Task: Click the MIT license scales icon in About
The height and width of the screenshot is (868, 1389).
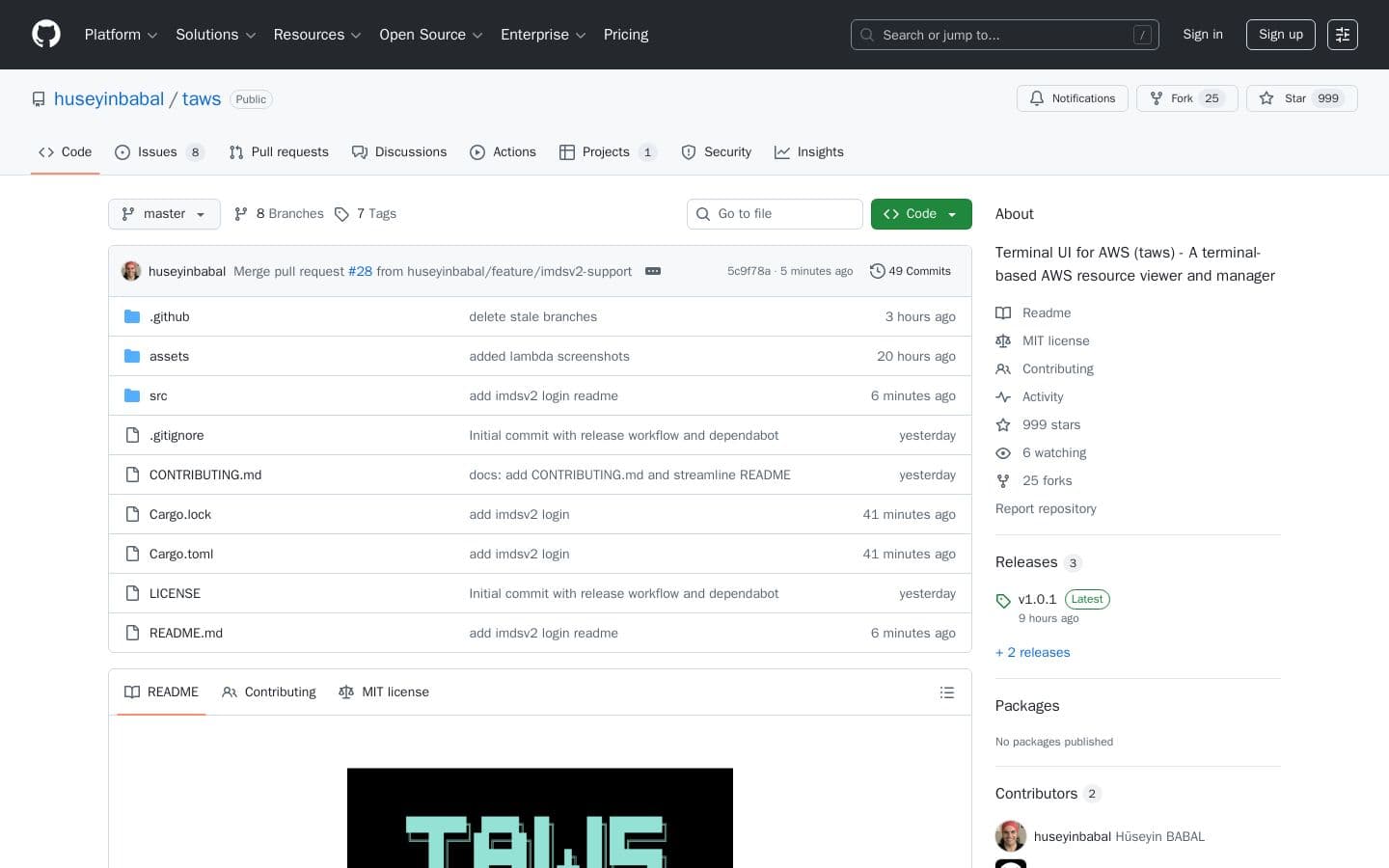Action: click(1003, 340)
